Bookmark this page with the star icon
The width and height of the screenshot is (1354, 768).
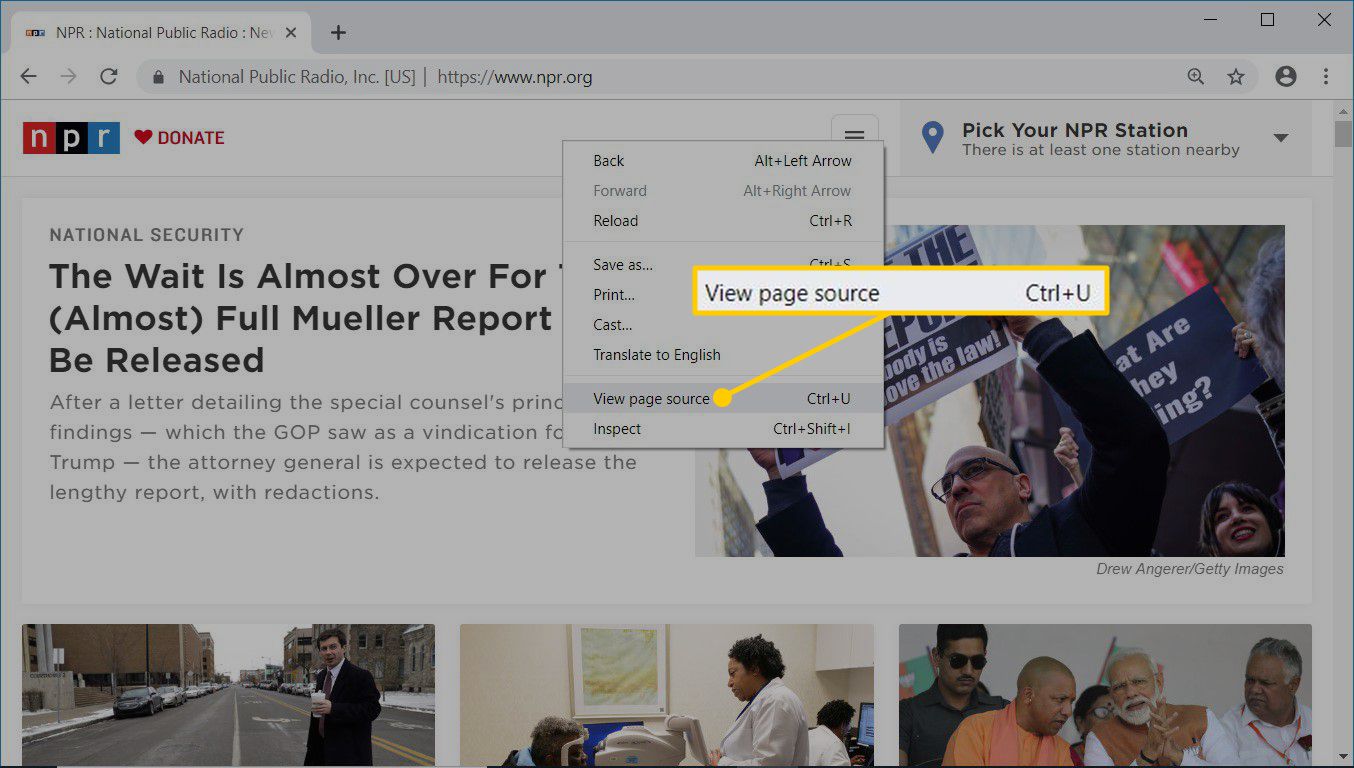(x=1236, y=77)
